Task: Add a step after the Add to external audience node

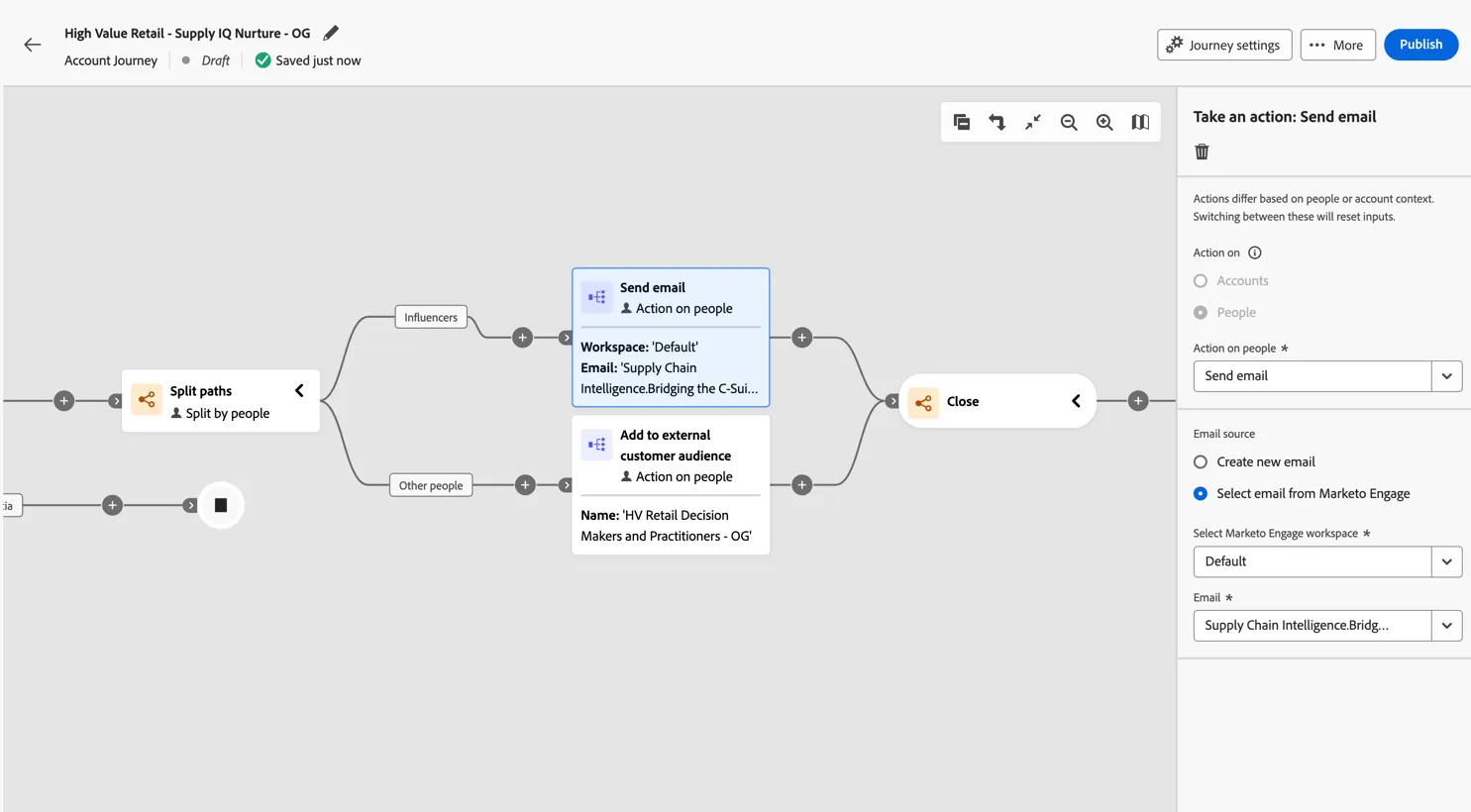Action: tap(802, 485)
